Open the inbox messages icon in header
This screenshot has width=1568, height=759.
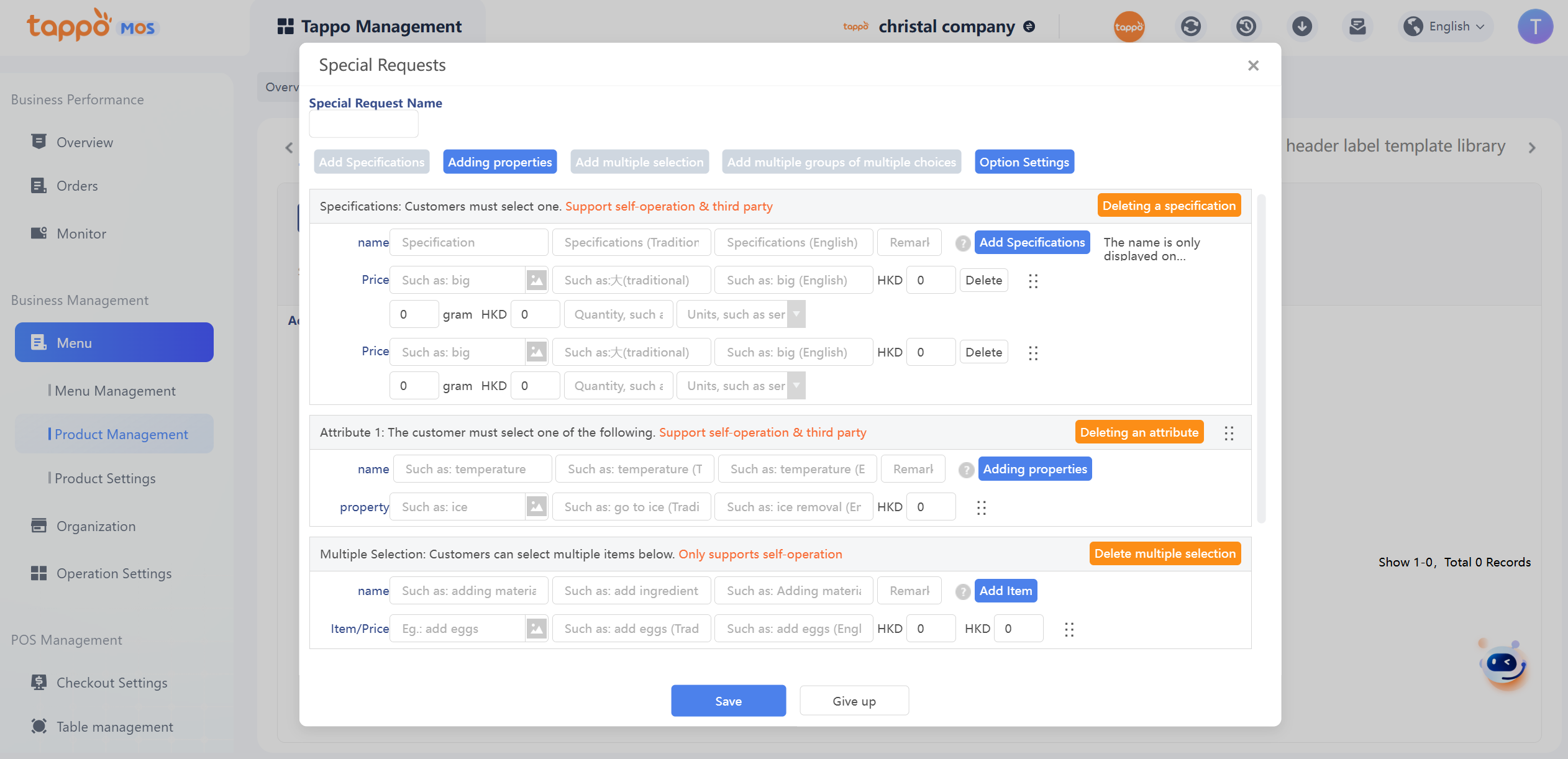click(x=1357, y=26)
